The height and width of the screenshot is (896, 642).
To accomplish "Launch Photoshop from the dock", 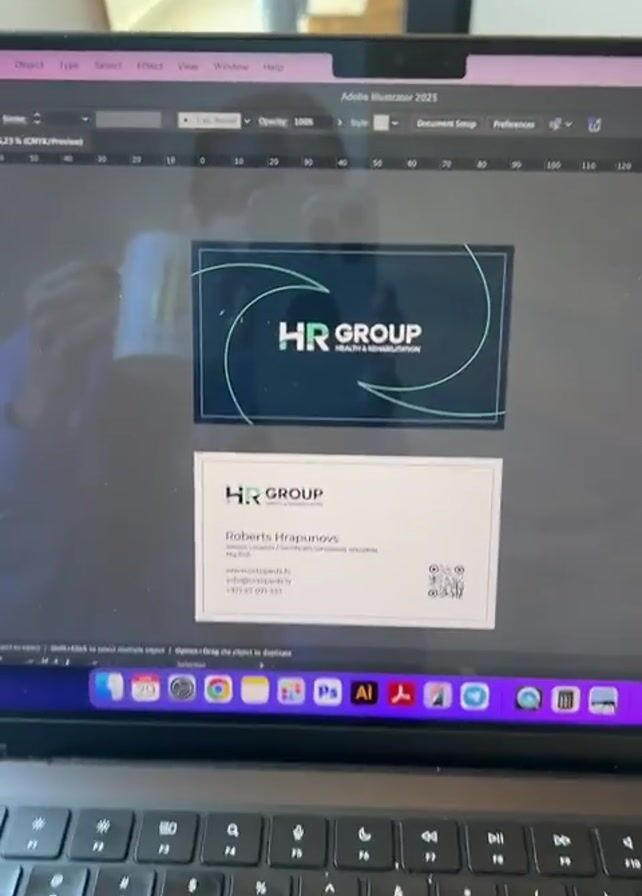I will pos(328,691).
